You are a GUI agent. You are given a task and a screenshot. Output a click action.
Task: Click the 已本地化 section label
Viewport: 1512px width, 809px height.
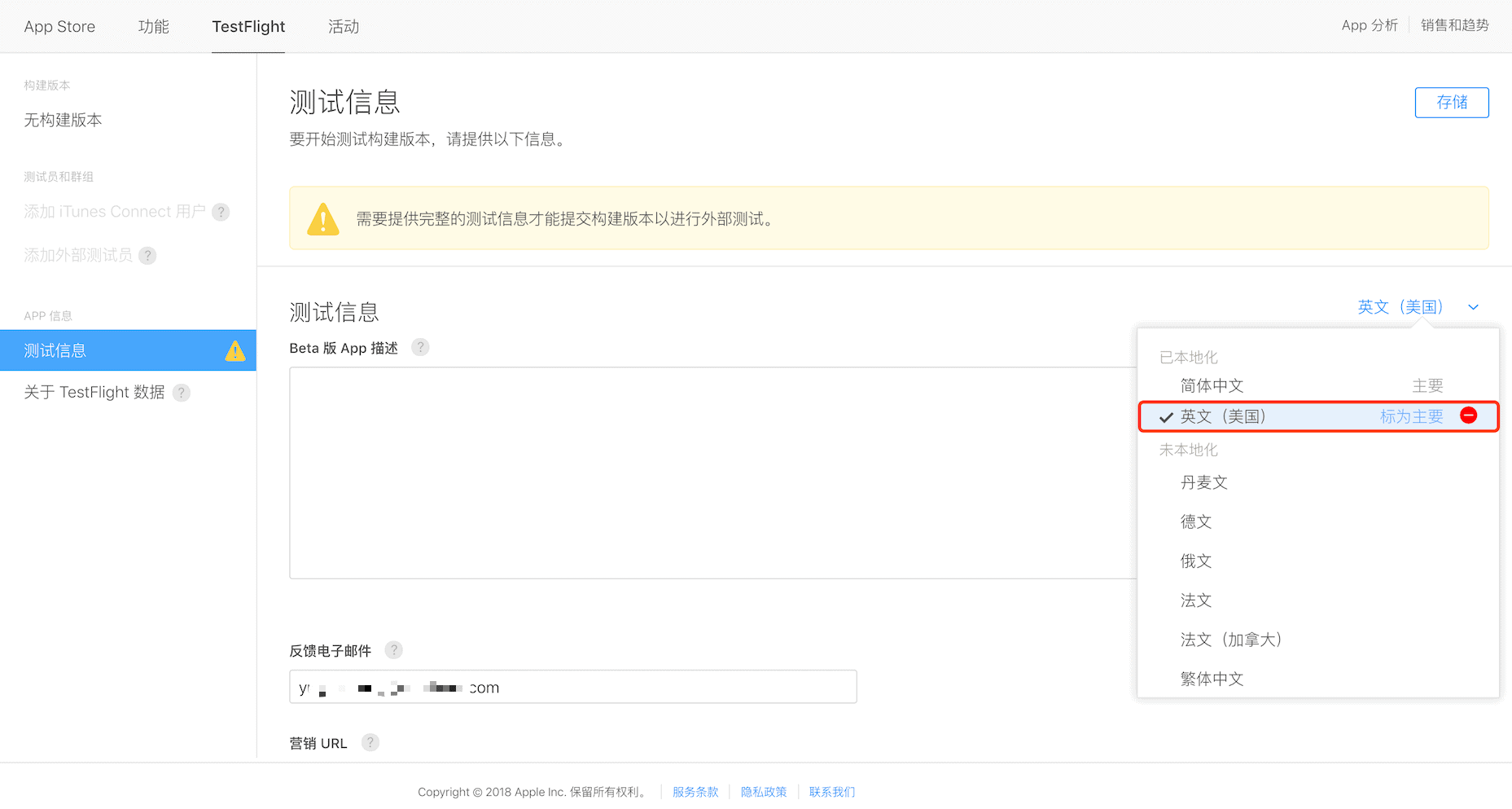(1188, 358)
